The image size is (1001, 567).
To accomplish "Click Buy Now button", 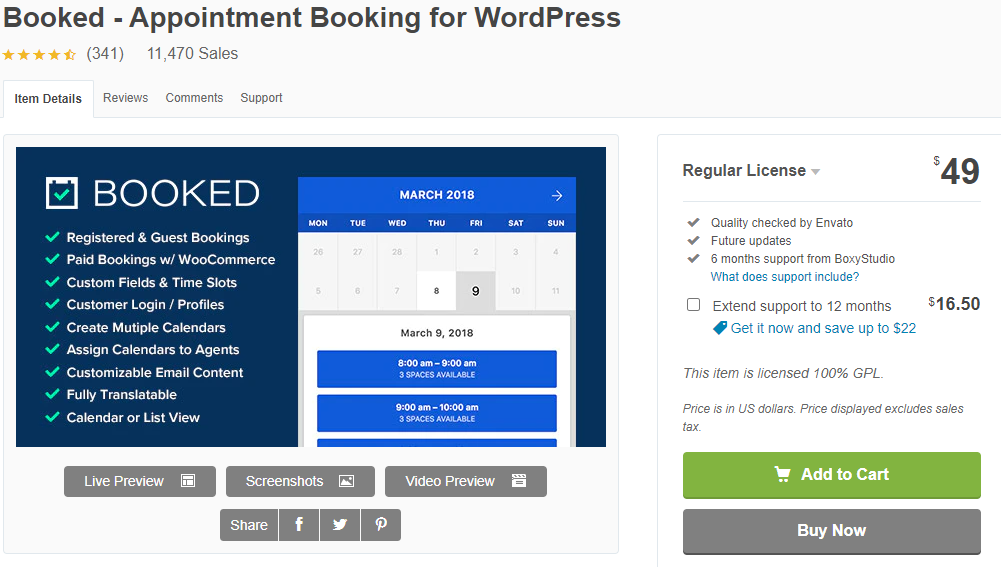I will click(832, 531).
